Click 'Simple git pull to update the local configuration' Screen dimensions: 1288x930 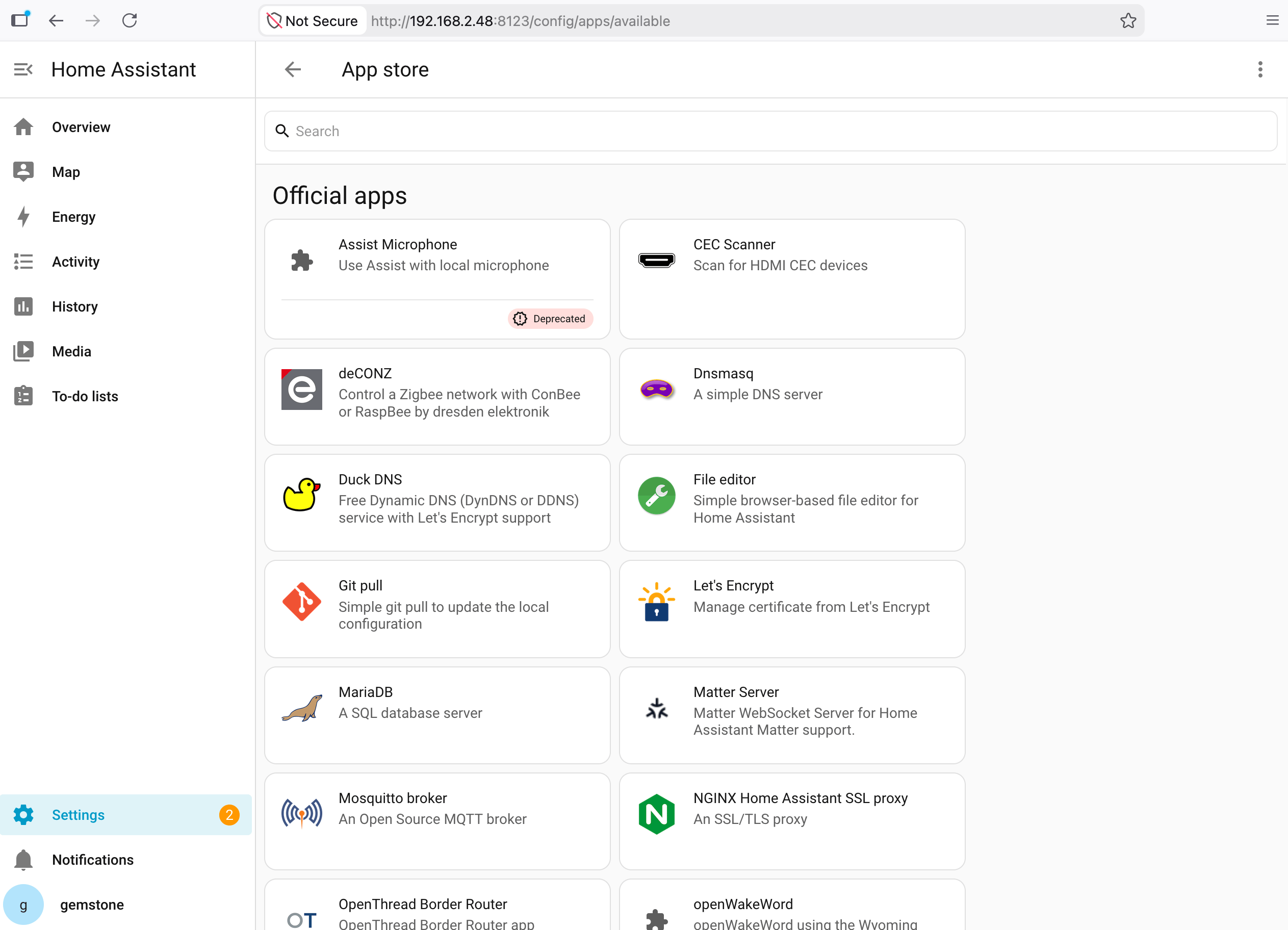point(444,615)
